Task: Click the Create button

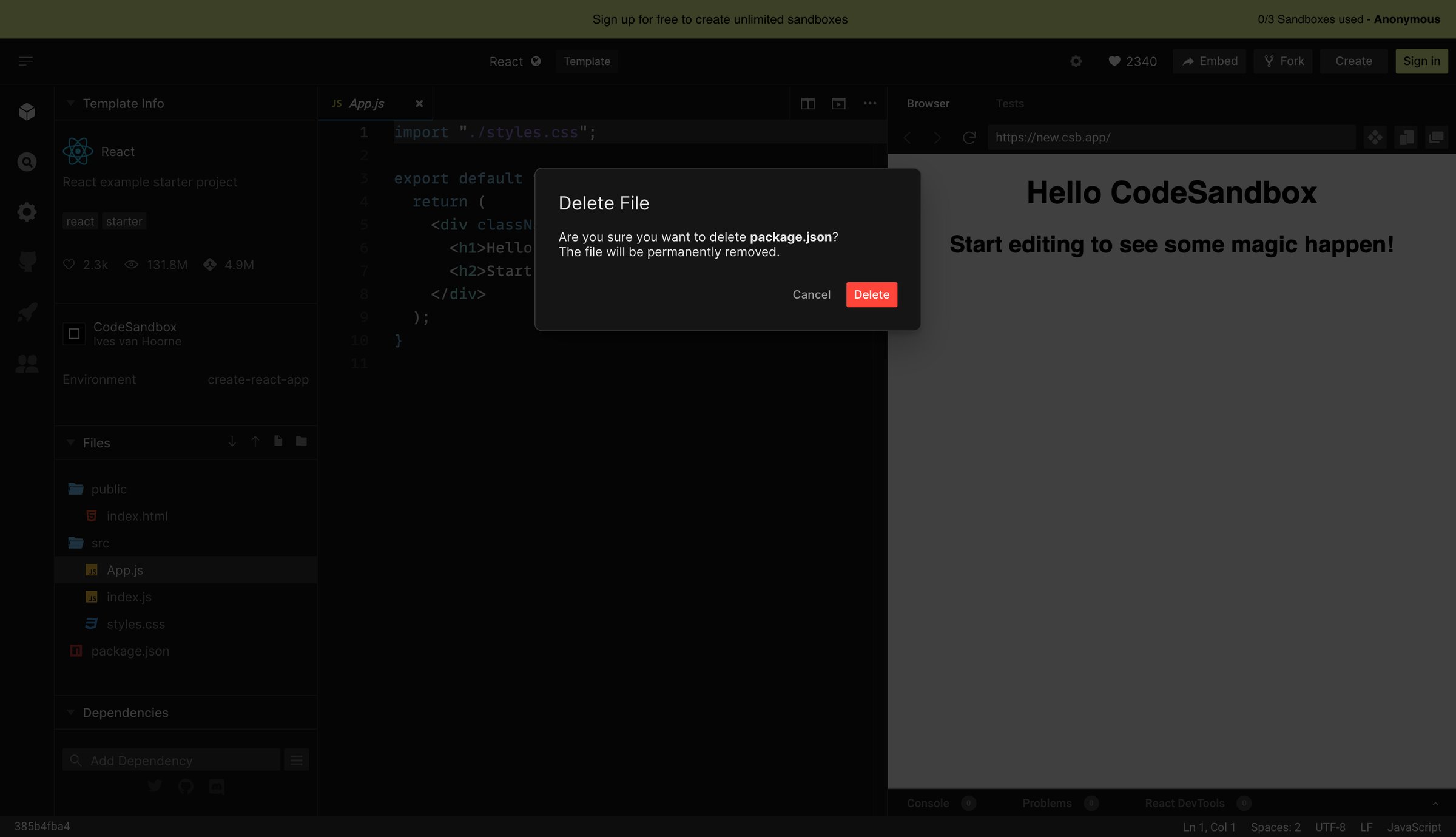Action: coord(1353,61)
